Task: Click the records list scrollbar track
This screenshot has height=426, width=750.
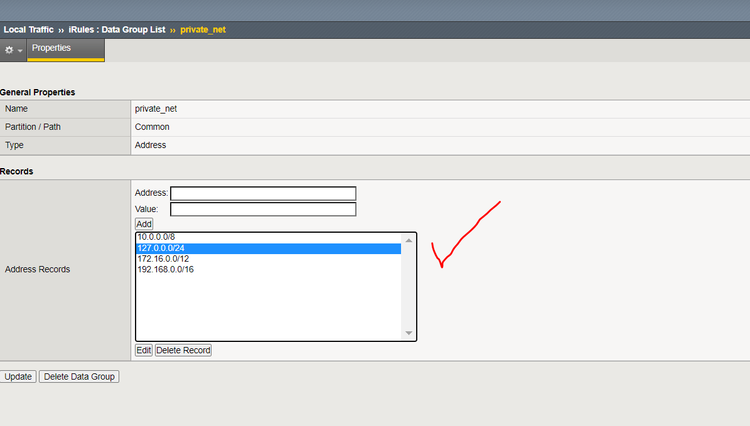Action: coord(408,290)
